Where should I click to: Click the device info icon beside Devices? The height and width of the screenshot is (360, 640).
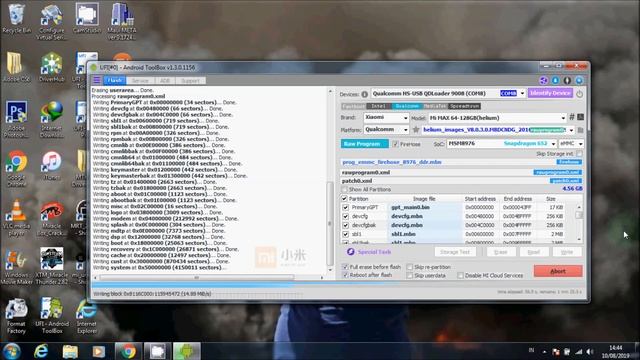click(x=364, y=94)
